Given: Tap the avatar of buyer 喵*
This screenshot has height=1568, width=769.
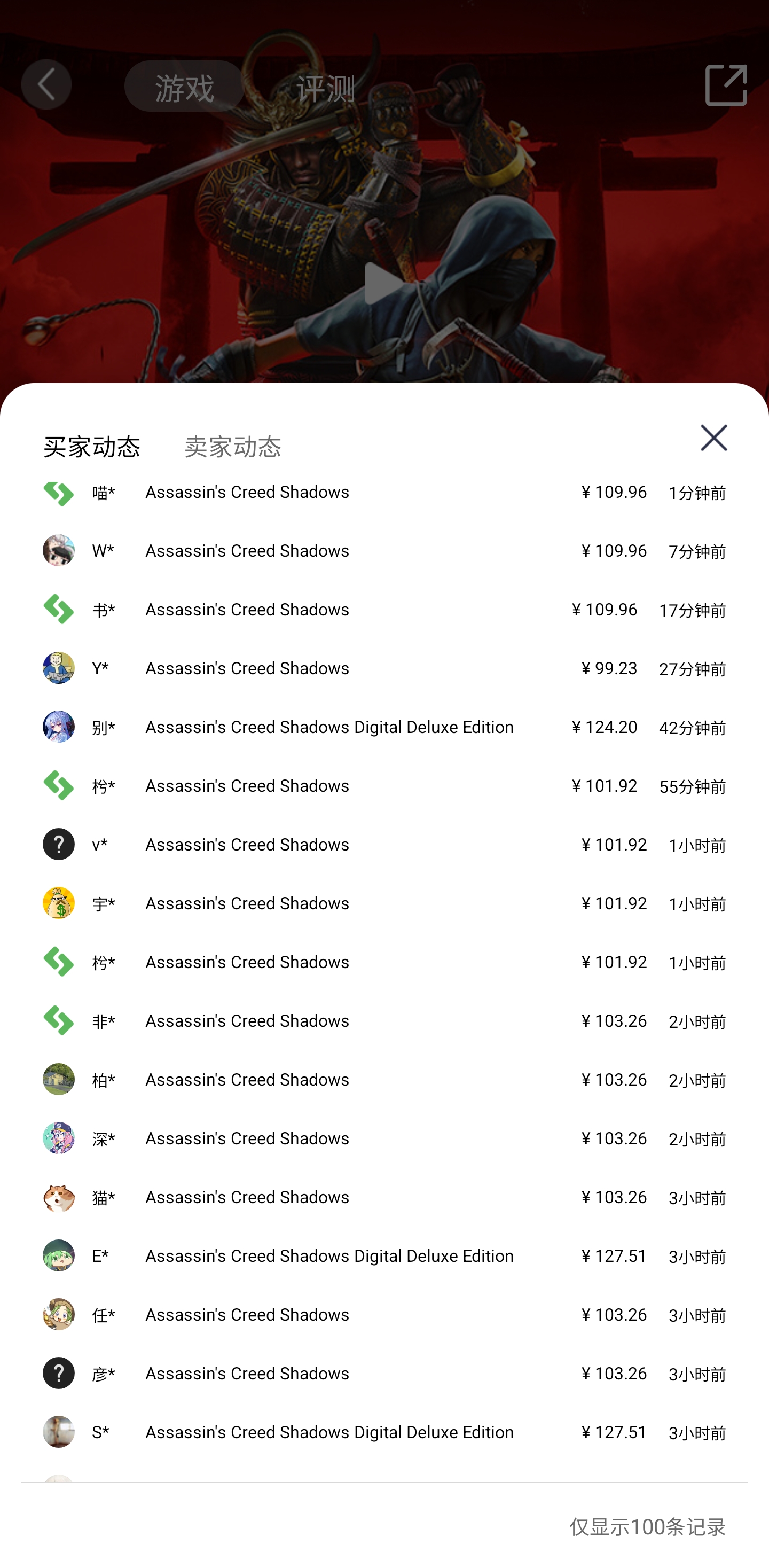Looking at the screenshot, I should tap(58, 493).
